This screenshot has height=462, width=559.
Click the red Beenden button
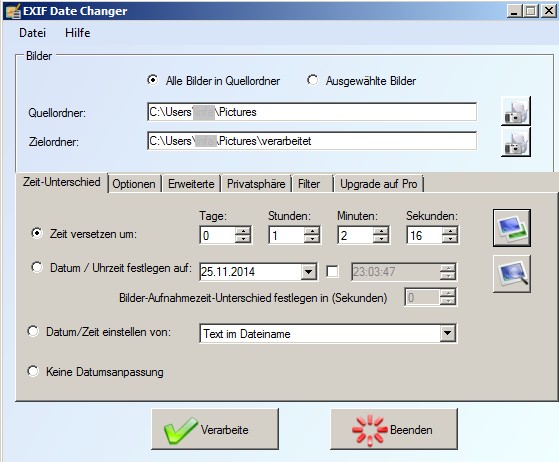[x=394, y=429]
